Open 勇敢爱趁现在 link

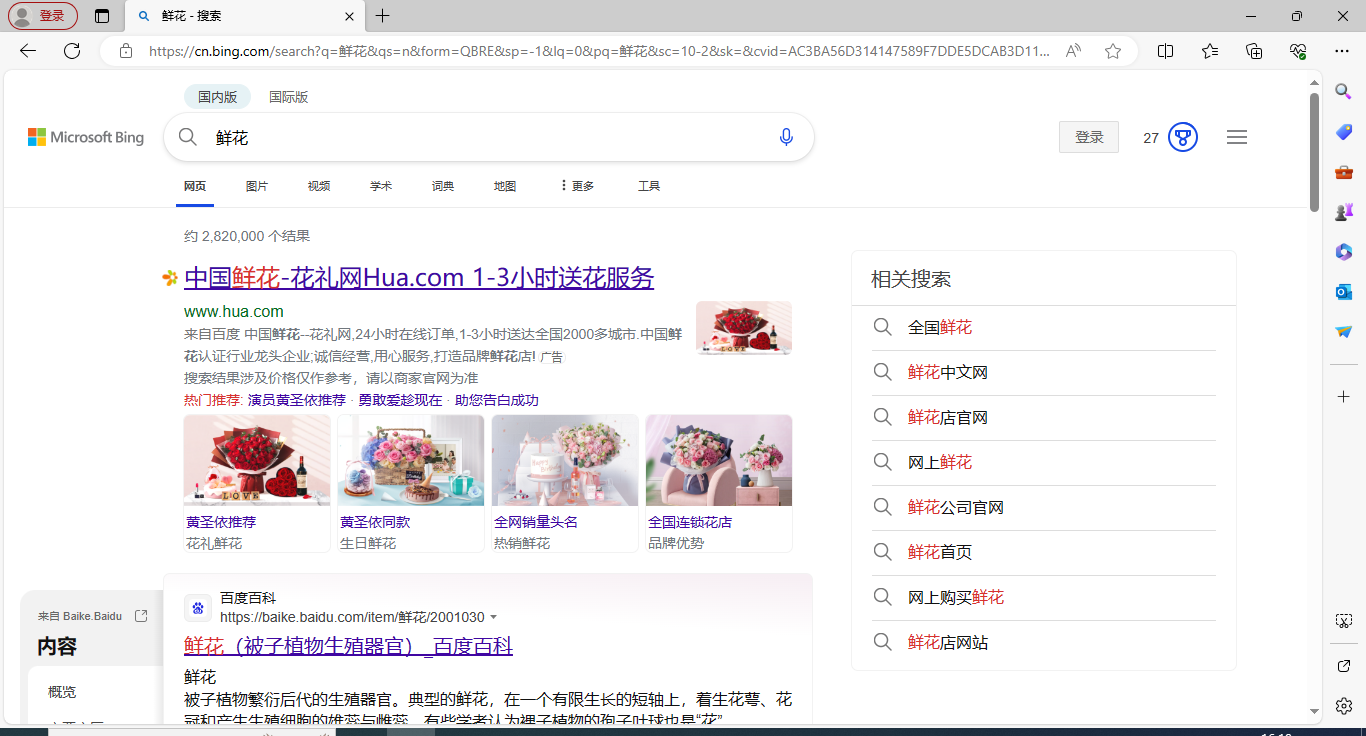400,400
